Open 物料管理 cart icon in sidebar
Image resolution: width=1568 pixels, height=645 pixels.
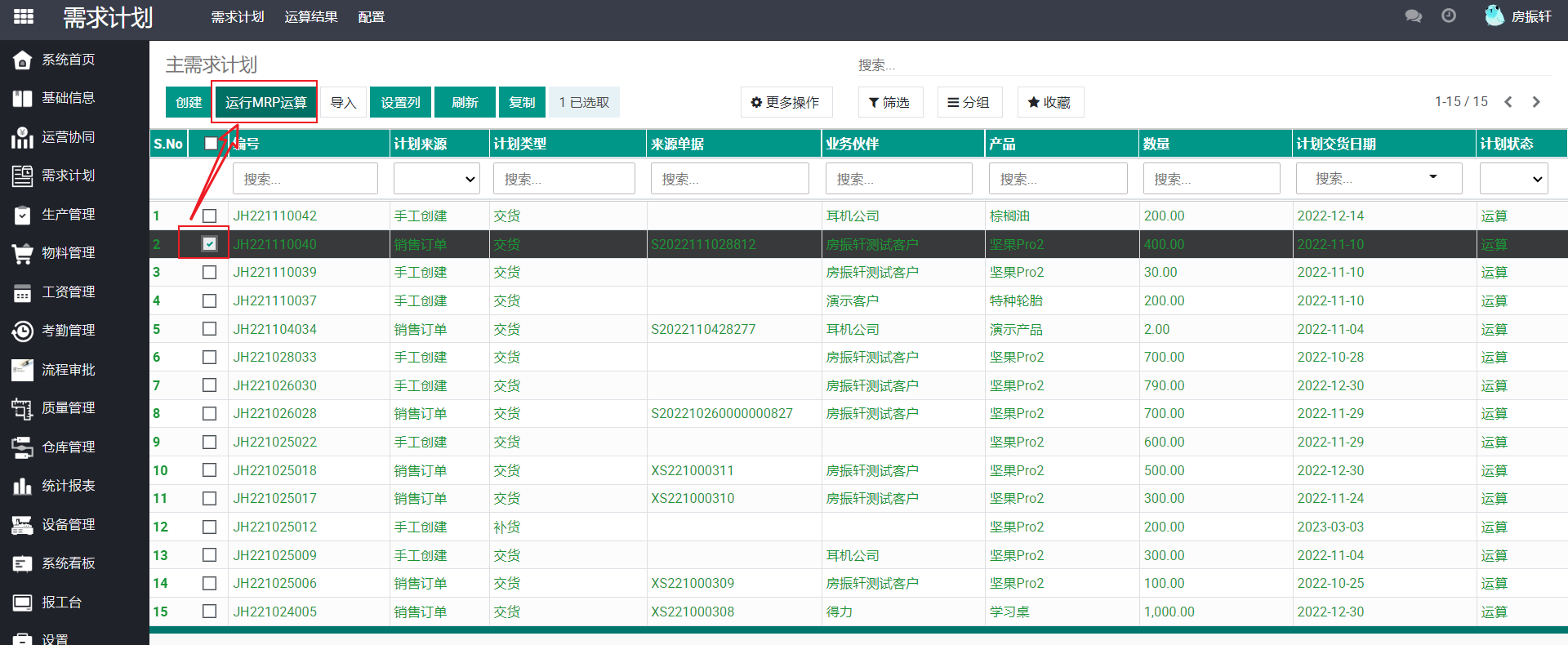click(x=22, y=253)
